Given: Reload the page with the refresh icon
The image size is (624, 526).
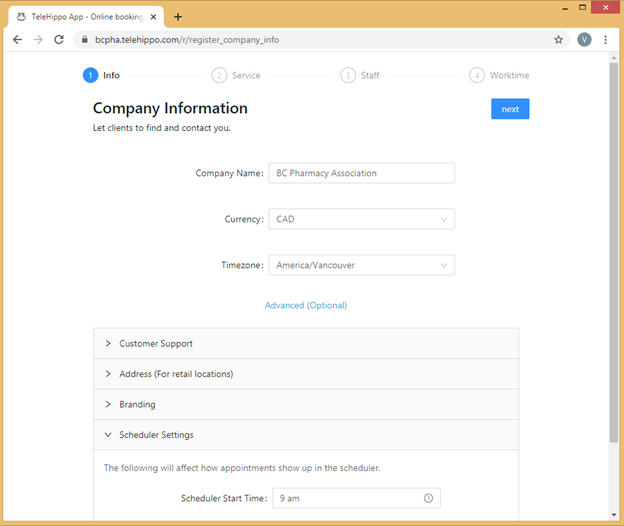Looking at the screenshot, I should (59, 40).
